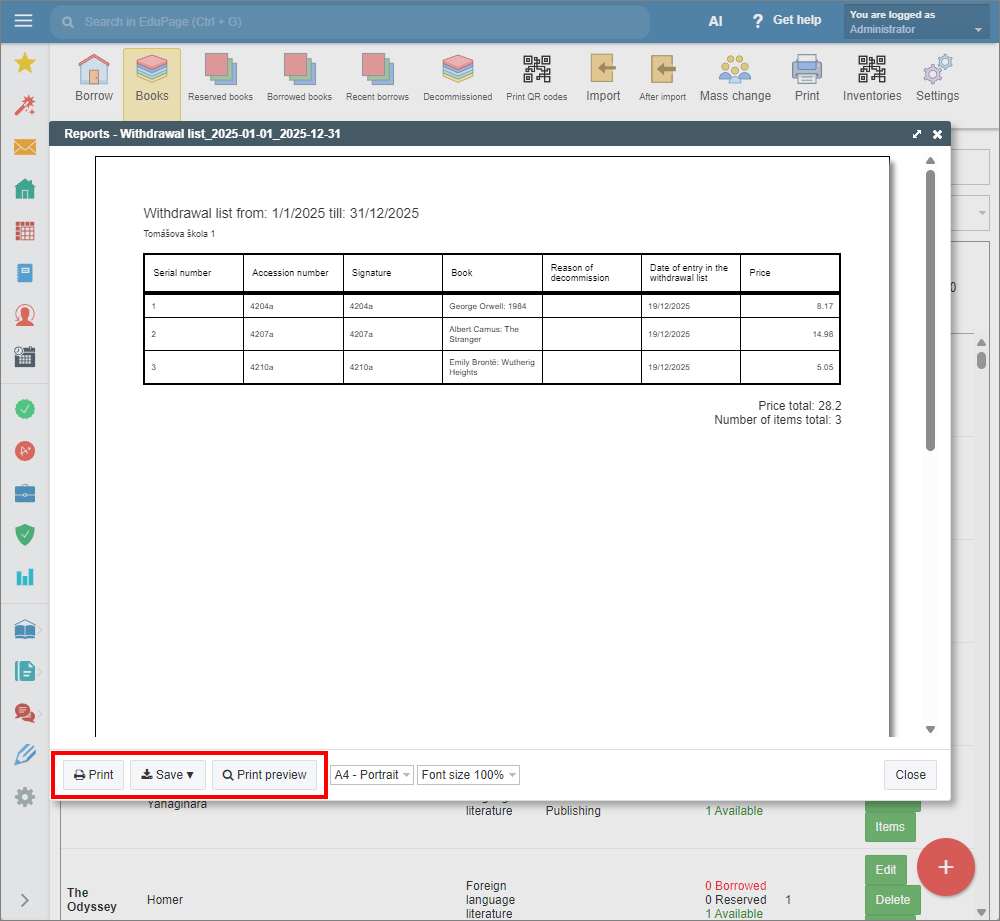The image size is (1000, 921).
Task: Click the Print preview button
Action: (264, 775)
